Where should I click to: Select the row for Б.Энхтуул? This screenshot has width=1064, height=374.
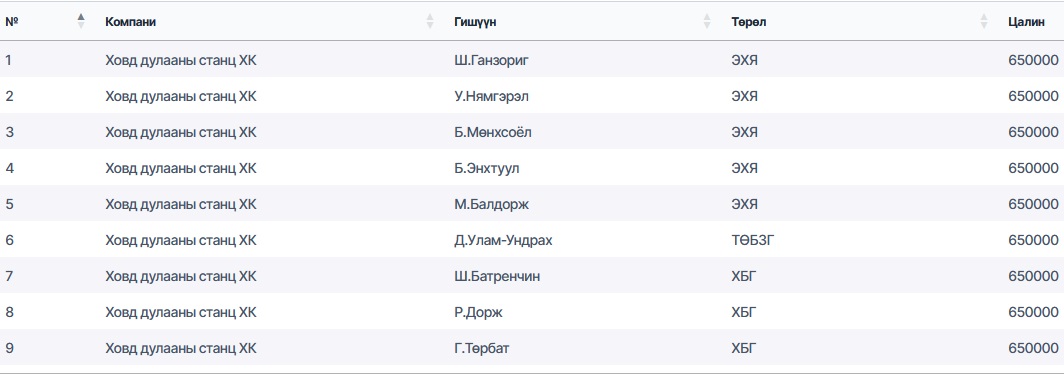532,168
